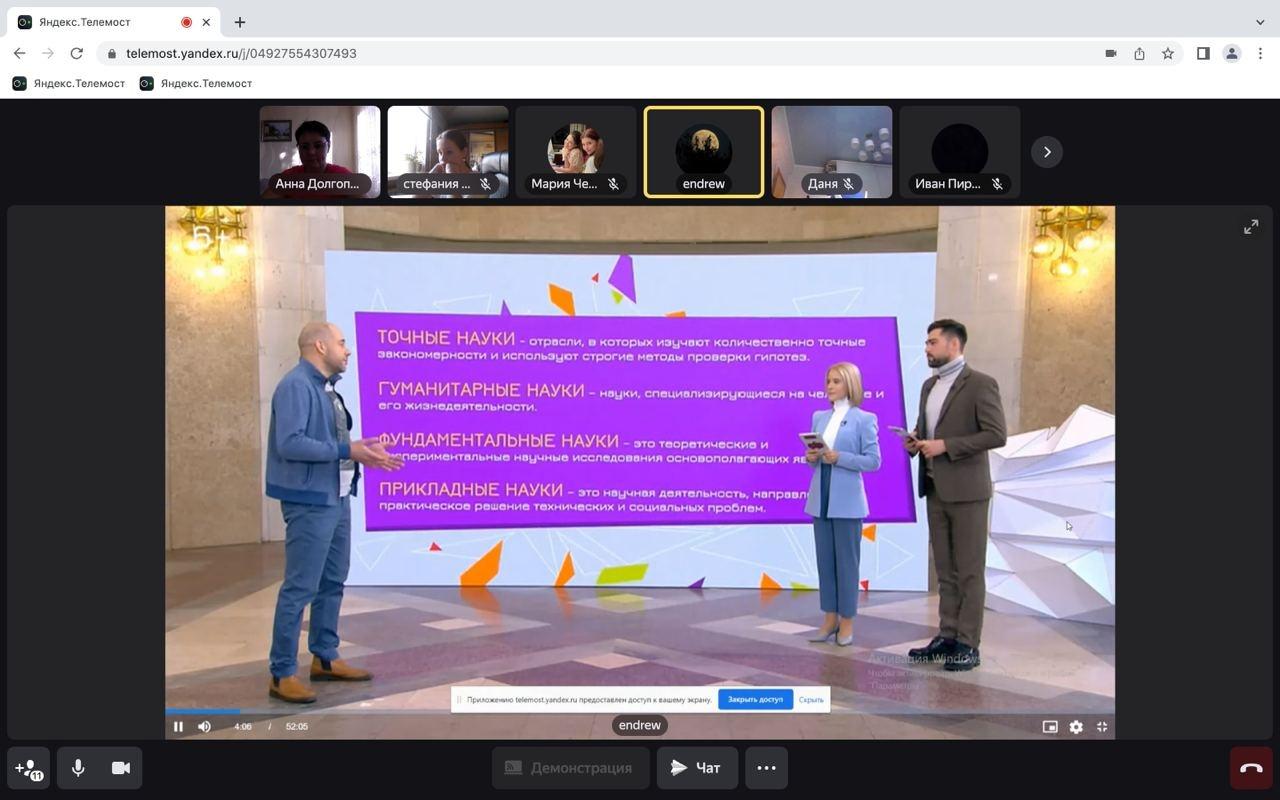Bookmark page with the star icon
1280x800 pixels.
(1168, 54)
